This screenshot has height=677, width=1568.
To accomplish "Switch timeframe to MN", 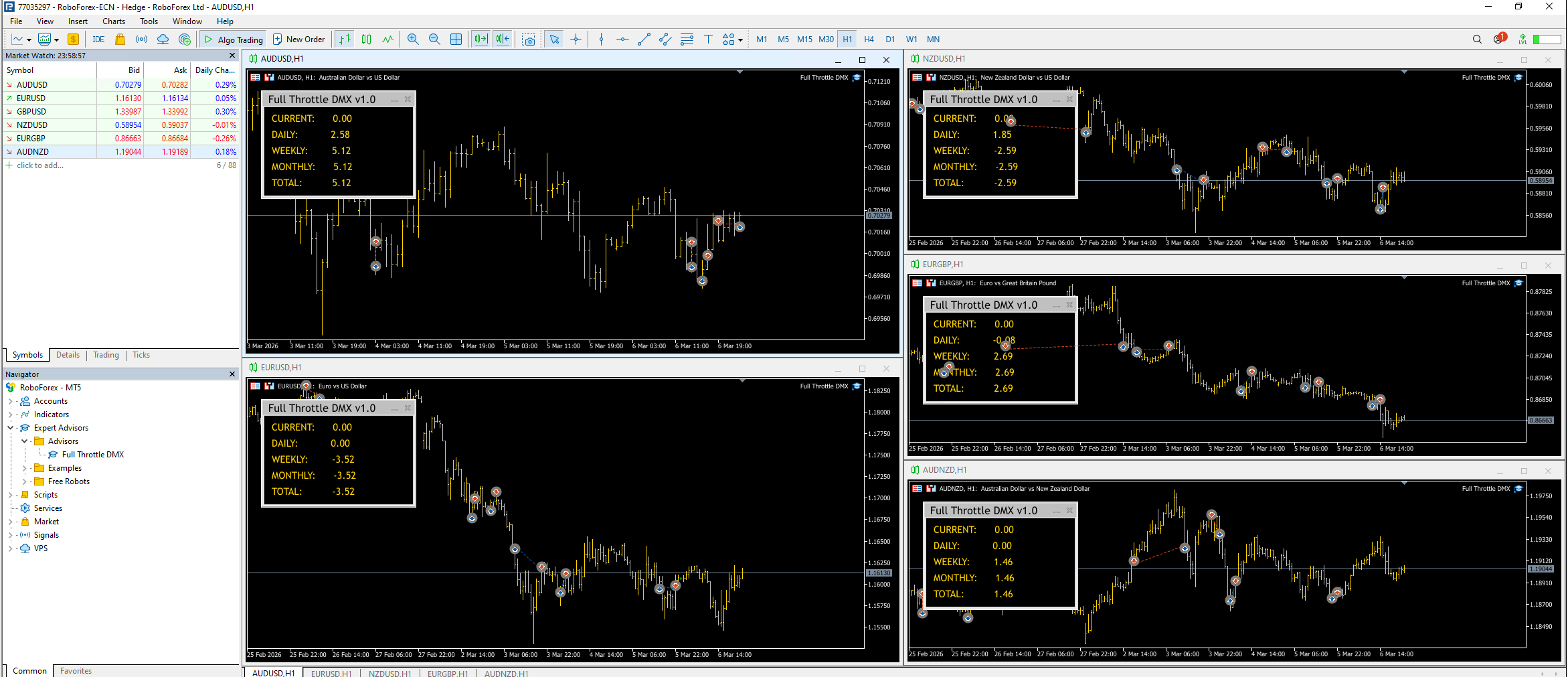I will click(933, 40).
